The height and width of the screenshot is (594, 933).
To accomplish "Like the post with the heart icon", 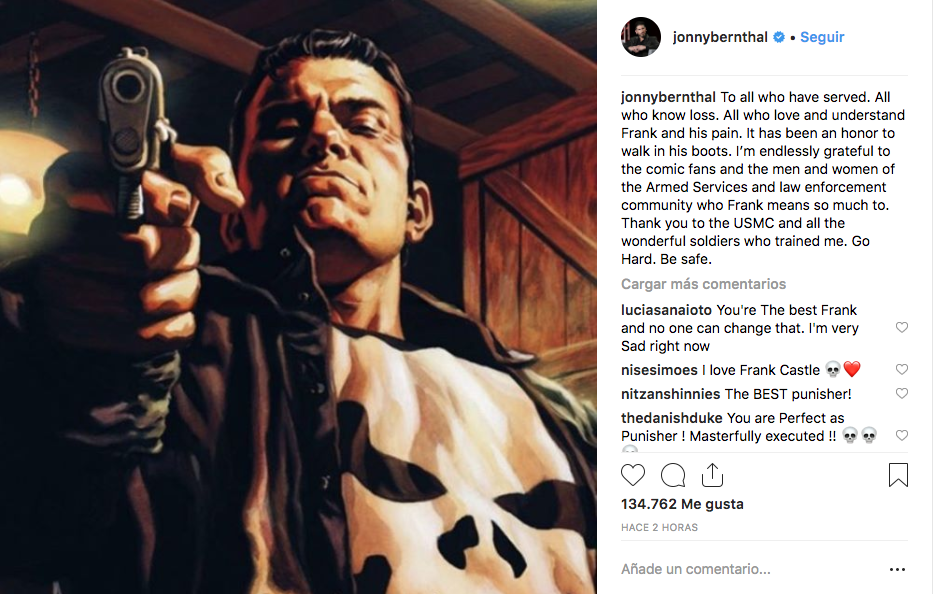I will coord(633,475).
